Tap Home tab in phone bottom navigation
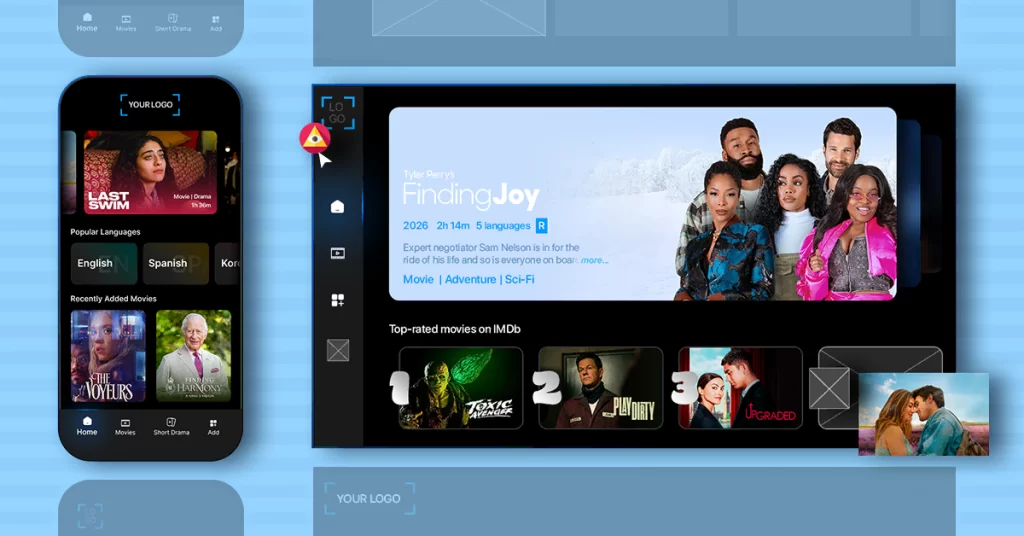1024x536 pixels. tap(87, 426)
